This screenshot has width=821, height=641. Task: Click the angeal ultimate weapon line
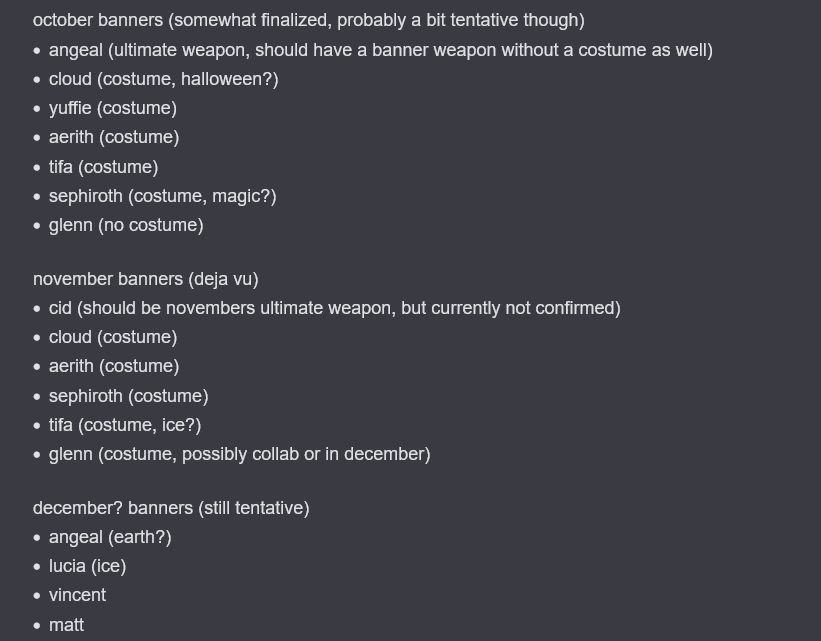[380, 50]
